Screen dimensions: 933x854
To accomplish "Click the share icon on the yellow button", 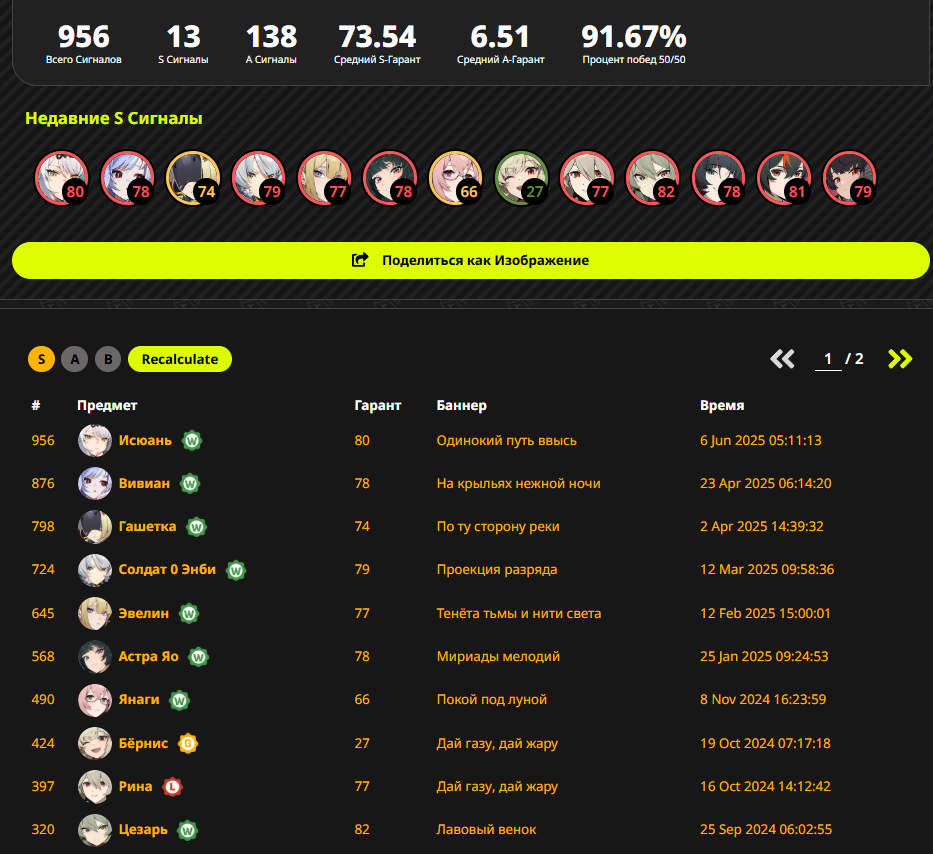I will click(x=360, y=259).
